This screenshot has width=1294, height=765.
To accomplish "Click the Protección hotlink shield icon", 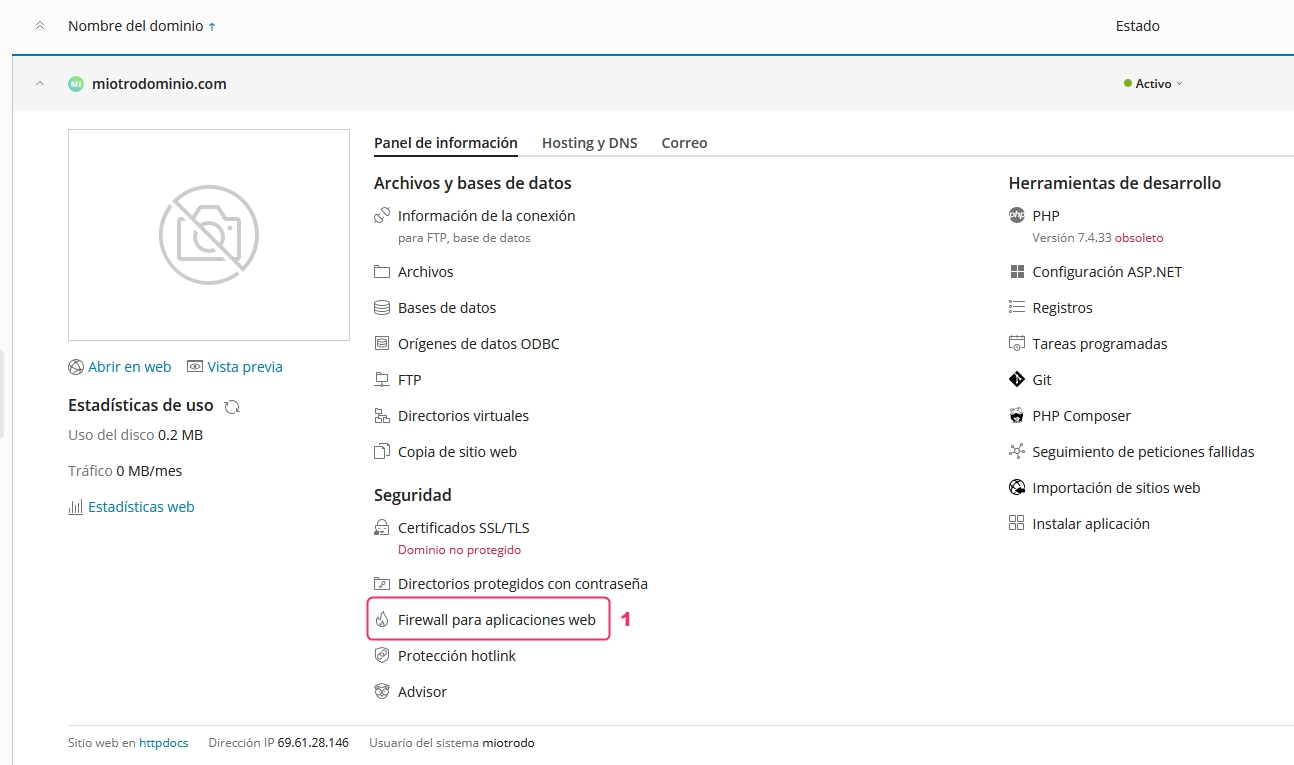I will (382, 656).
